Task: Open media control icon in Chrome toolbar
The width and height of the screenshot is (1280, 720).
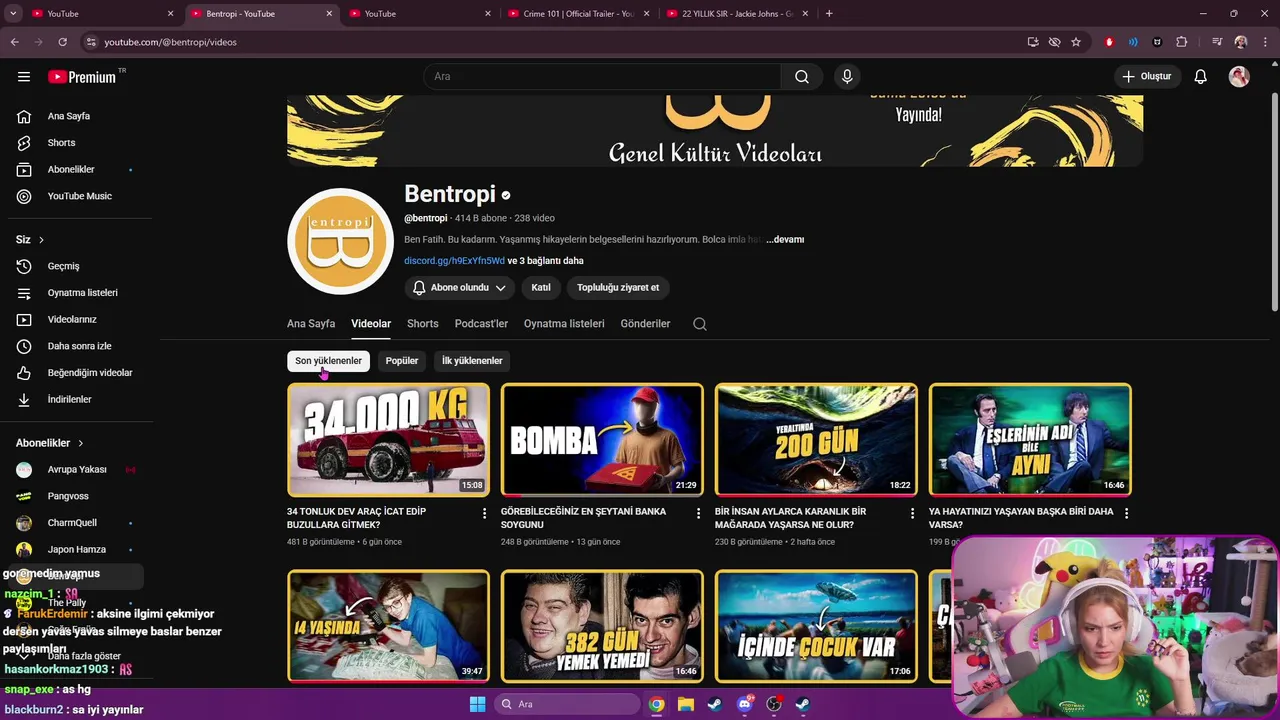Action: pyautogui.click(x=1217, y=42)
